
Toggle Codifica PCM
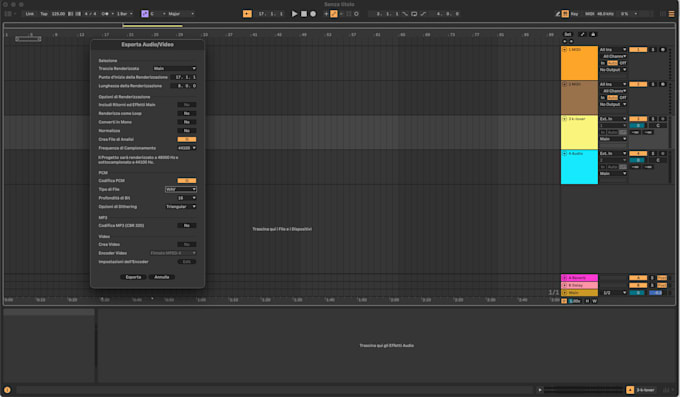[186, 180]
